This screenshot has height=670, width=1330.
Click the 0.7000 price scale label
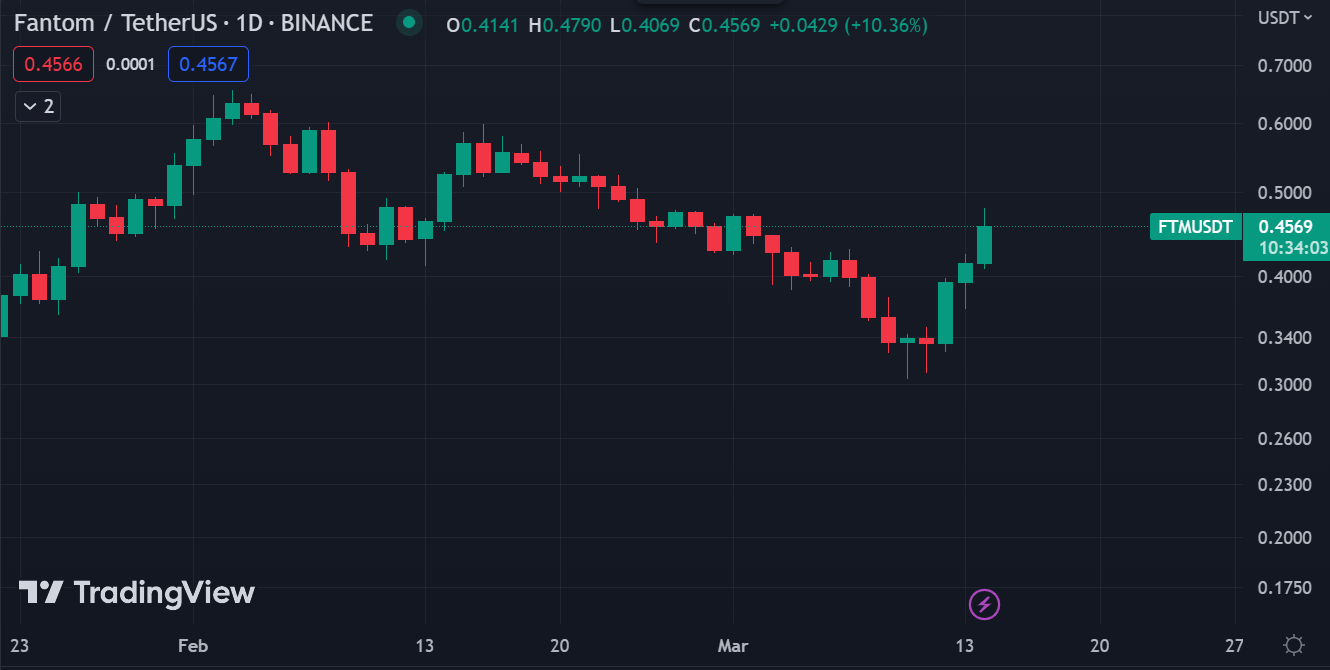pos(1283,66)
